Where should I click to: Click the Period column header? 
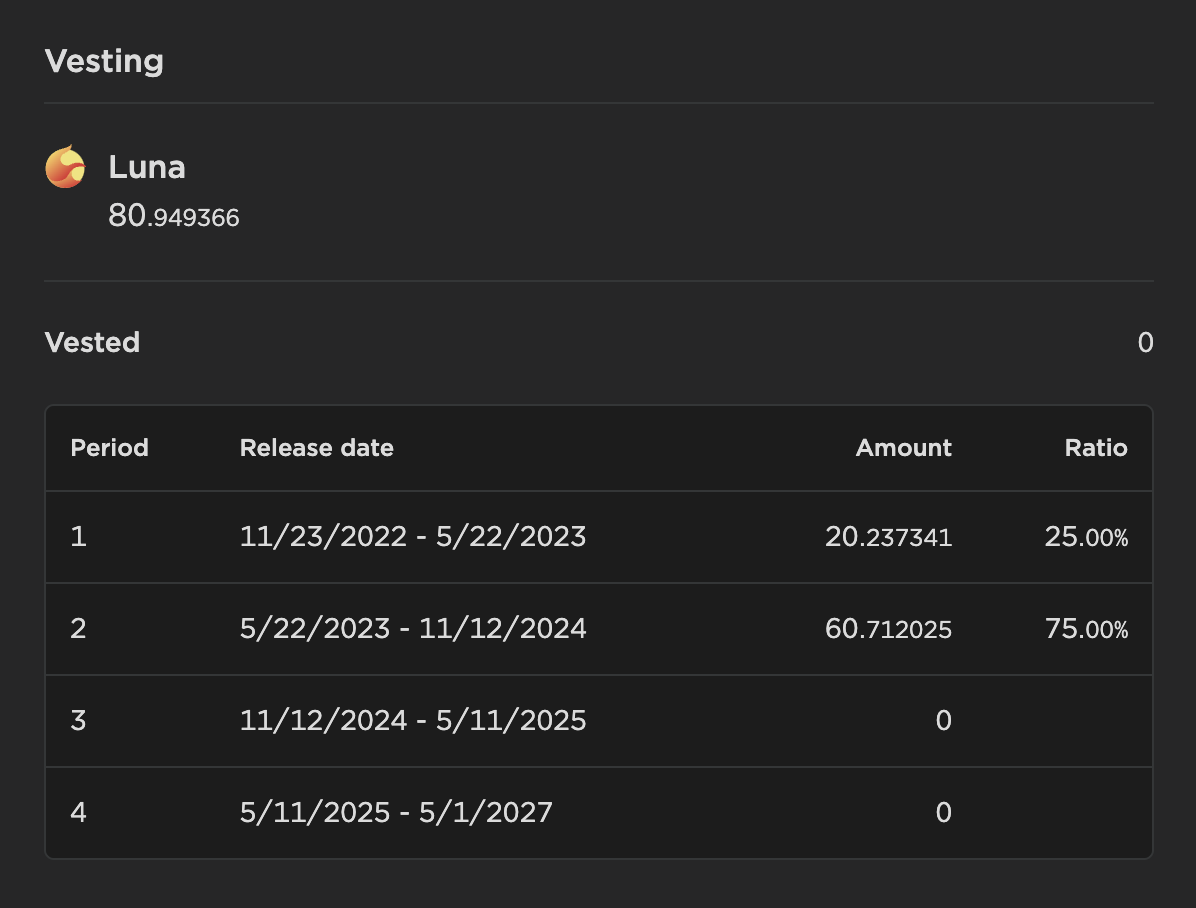click(x=109, y=448)
